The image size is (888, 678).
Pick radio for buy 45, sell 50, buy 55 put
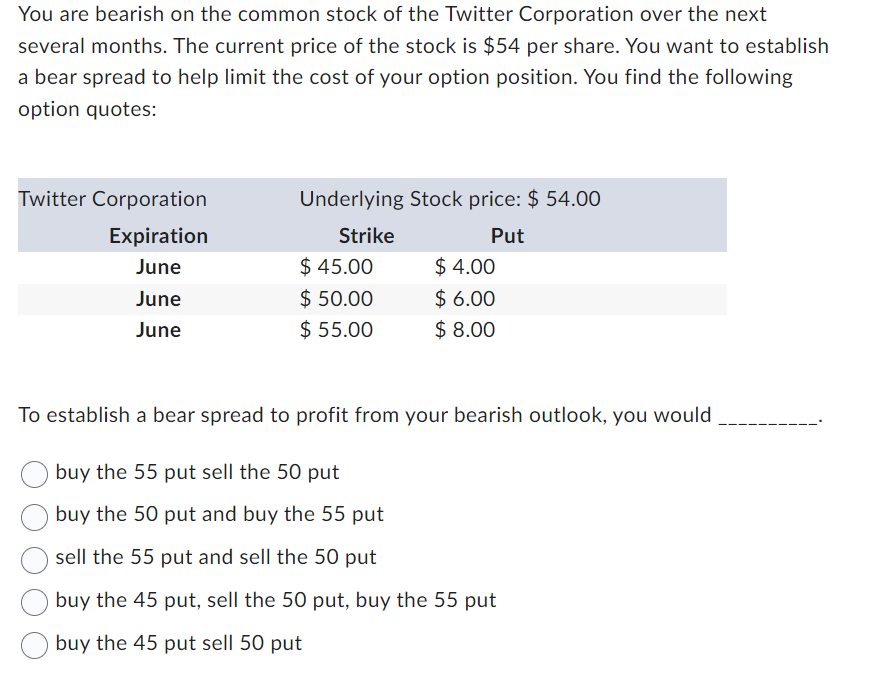click(x=34, y=602)
